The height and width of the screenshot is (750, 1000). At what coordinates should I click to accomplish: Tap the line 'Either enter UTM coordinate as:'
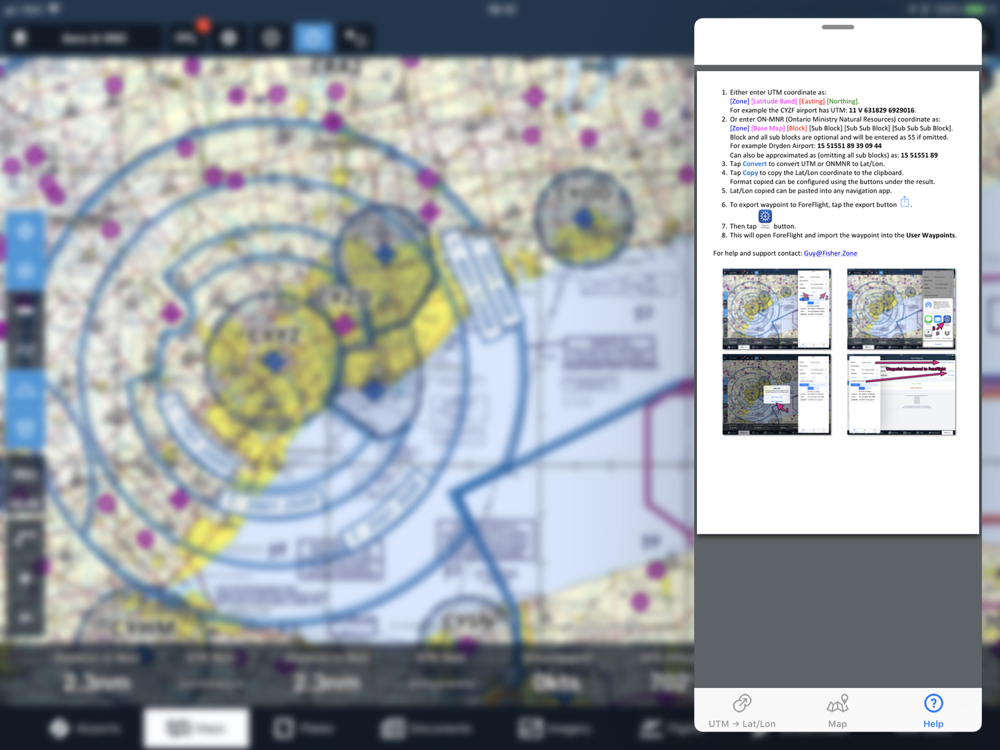pyautogui.click(x=777, y=92)
